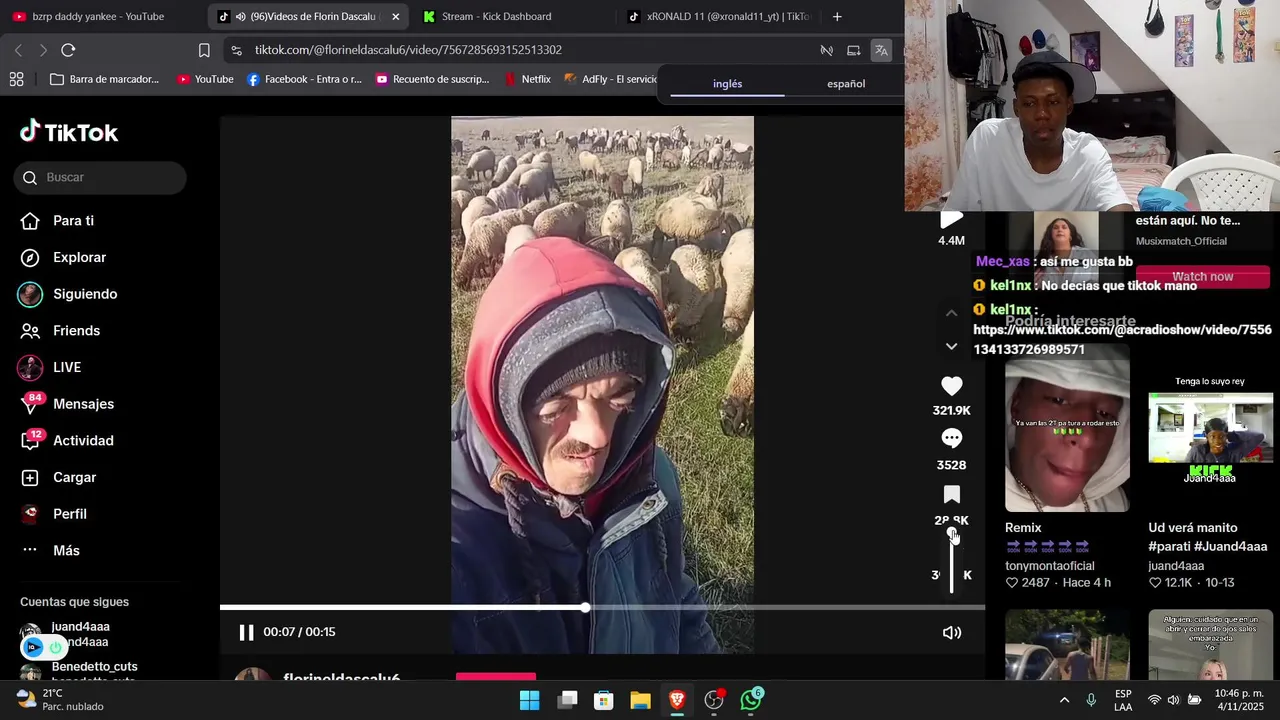Open a new browser tab
Screen dimensions: 1280x720
[837, 16]
